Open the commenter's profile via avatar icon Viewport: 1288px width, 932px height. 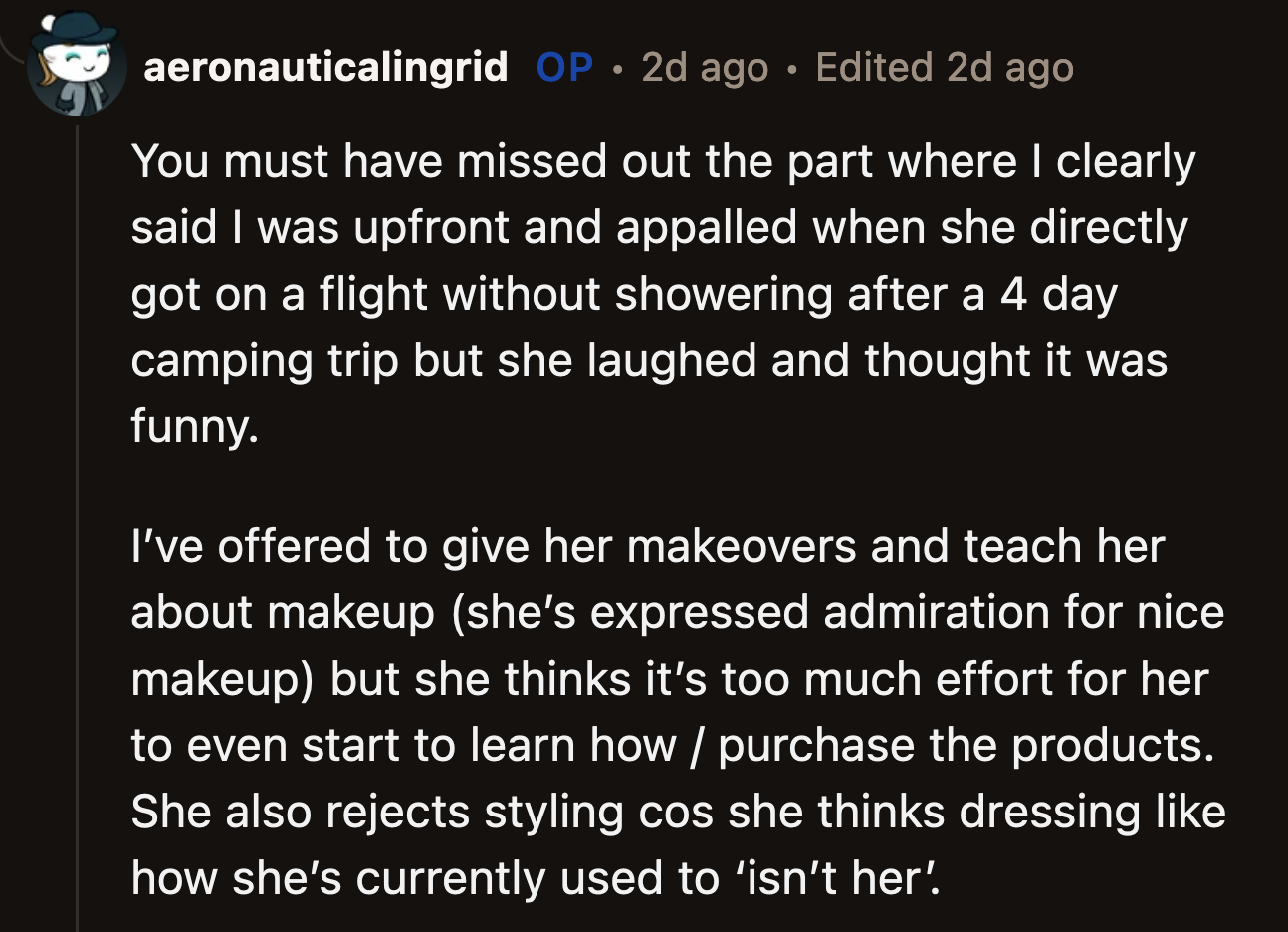[x=75, y=60]
